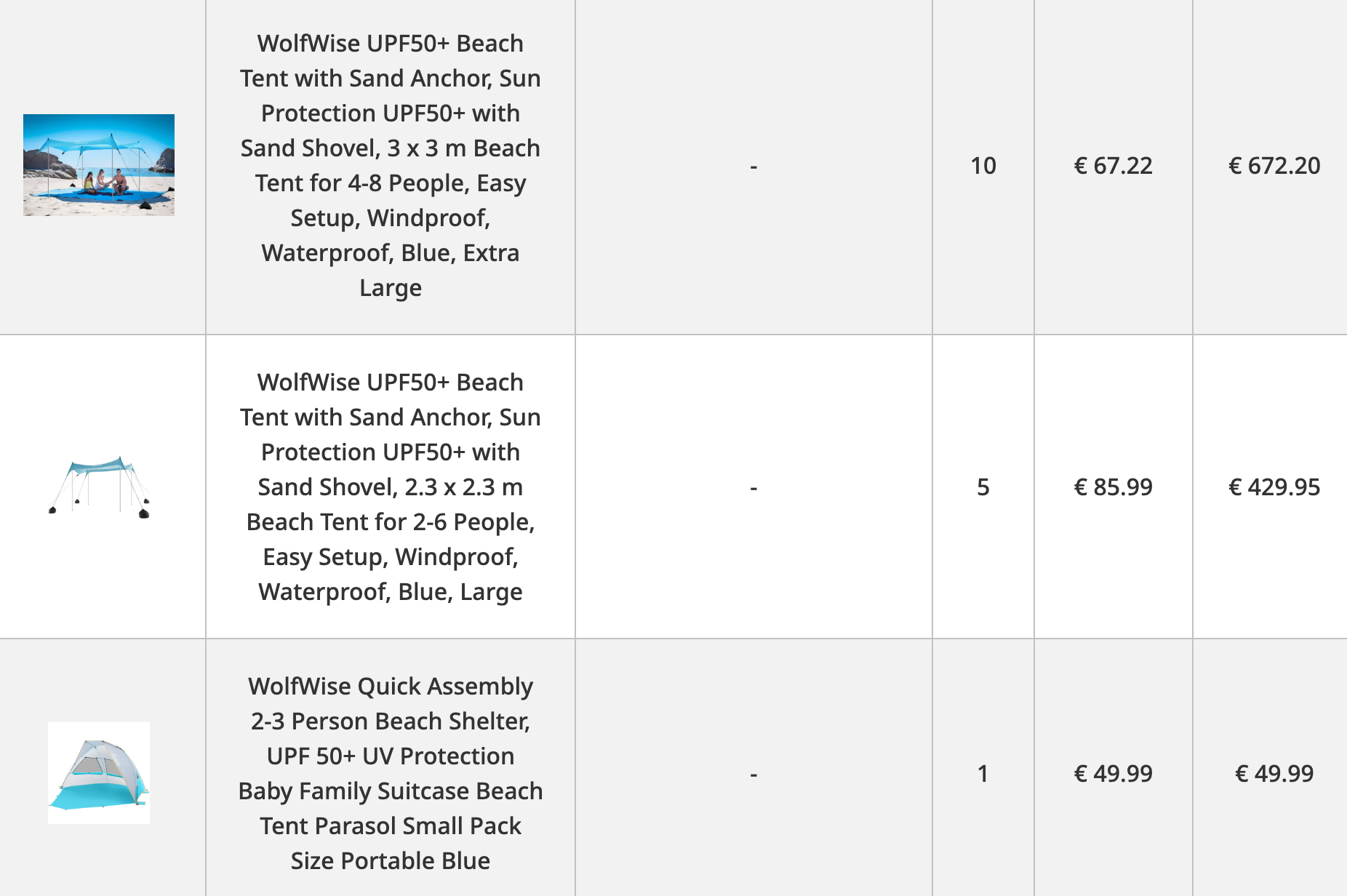
Task: Select the quantity 1 cell
Action: (983, 774)
